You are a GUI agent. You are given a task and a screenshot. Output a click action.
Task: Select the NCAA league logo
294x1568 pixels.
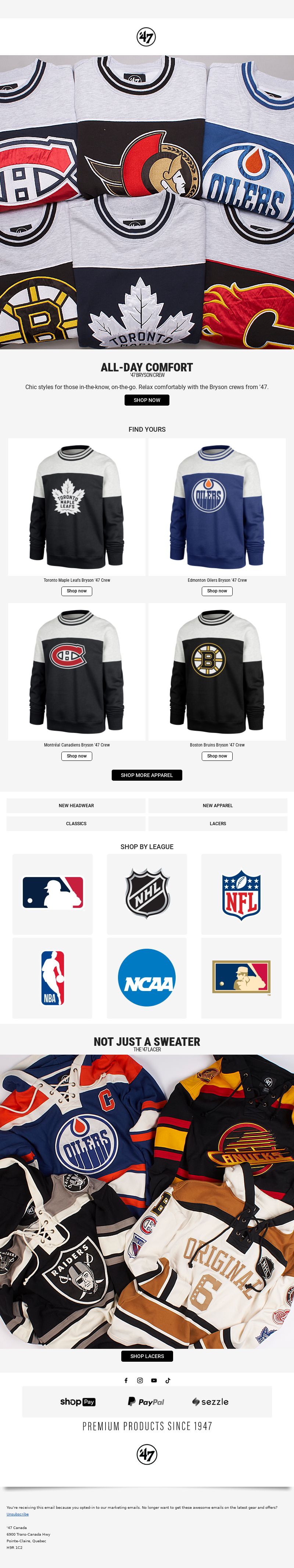tap(147, 978)
